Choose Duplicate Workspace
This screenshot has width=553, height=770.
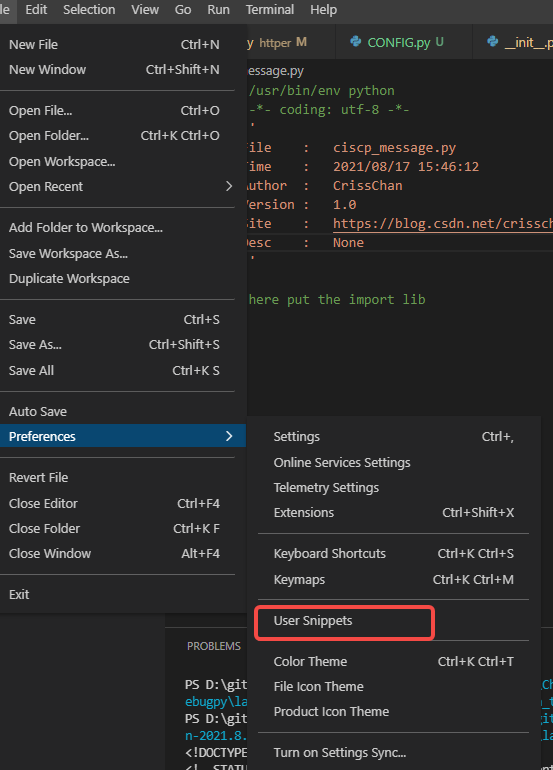click(x=117, y=278)
